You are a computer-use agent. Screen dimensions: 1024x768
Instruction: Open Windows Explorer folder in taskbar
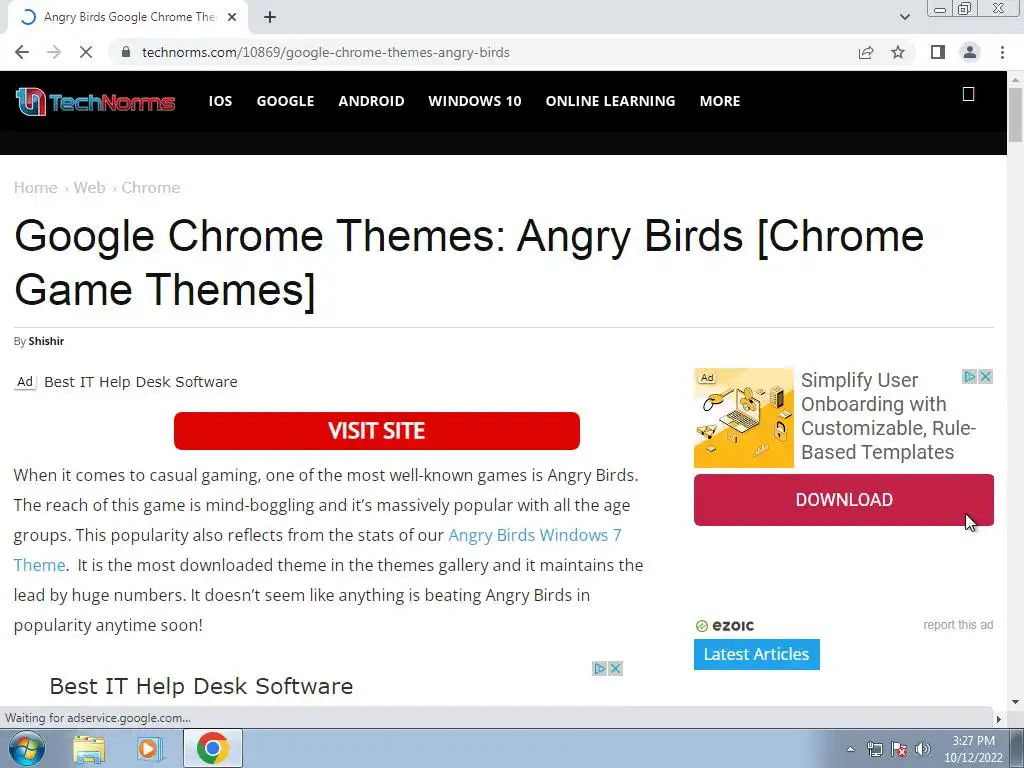tap(89, 748)
